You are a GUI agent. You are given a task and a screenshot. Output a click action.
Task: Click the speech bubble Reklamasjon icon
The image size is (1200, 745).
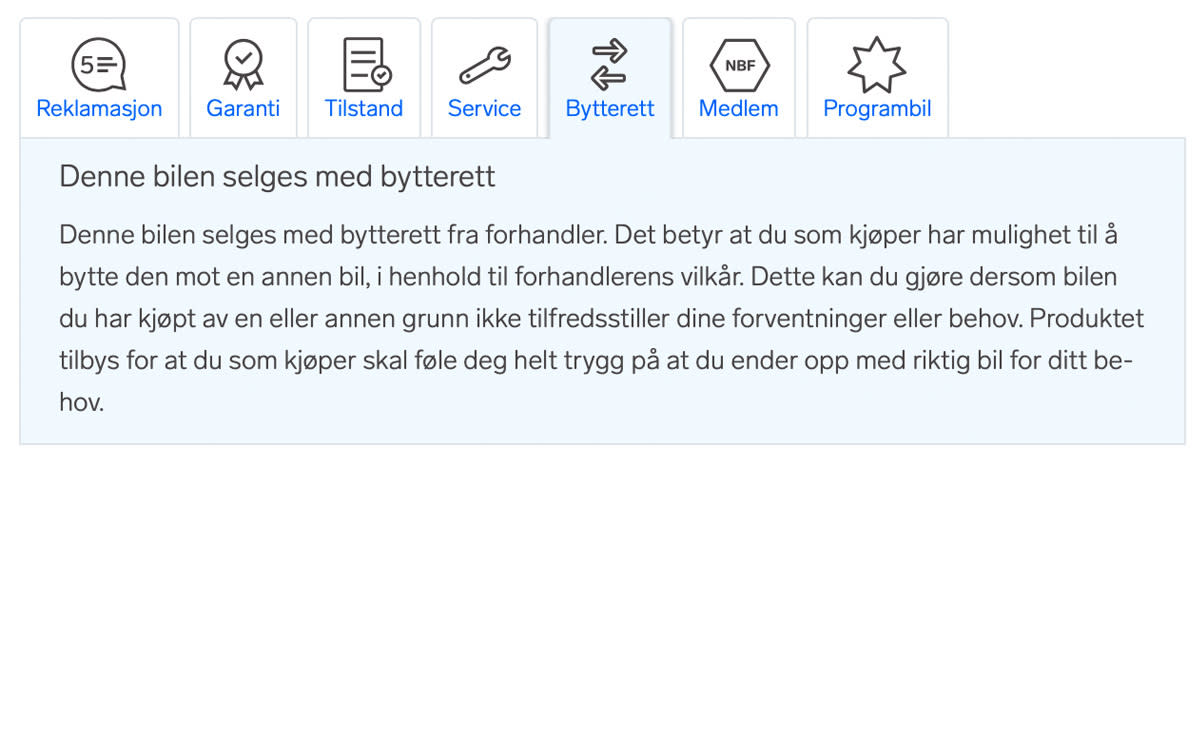(x=99, y=65)
